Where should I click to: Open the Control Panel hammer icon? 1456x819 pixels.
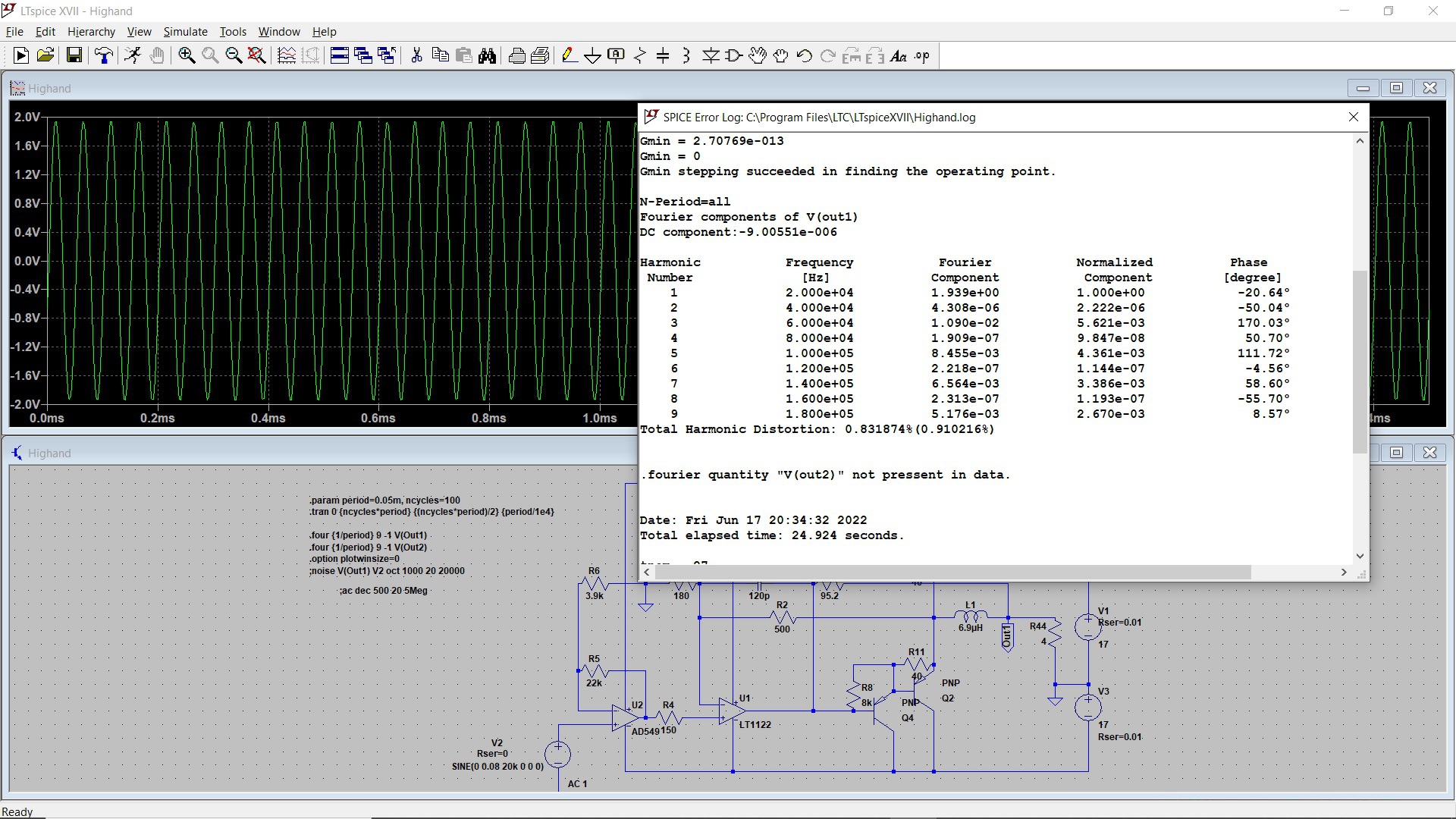104,55
